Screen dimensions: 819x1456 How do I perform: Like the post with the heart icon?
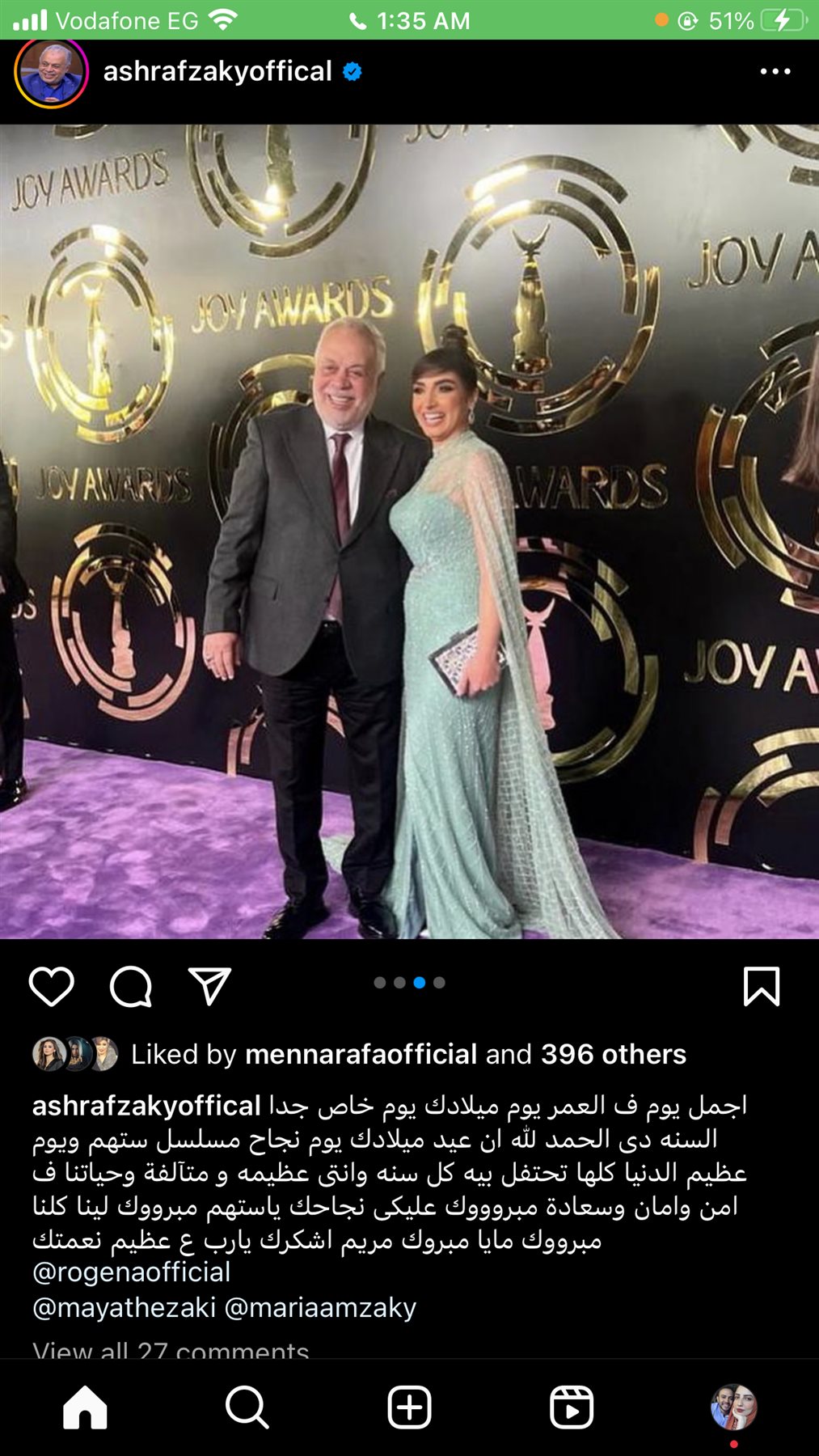pos(52,986)
